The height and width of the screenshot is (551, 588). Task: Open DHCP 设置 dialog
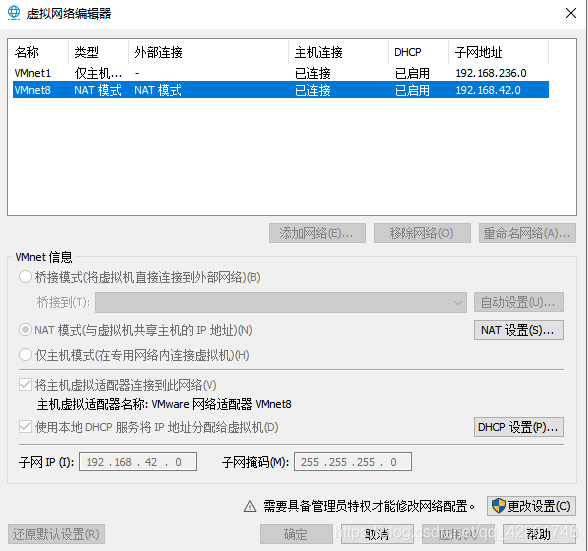point(519,427)
